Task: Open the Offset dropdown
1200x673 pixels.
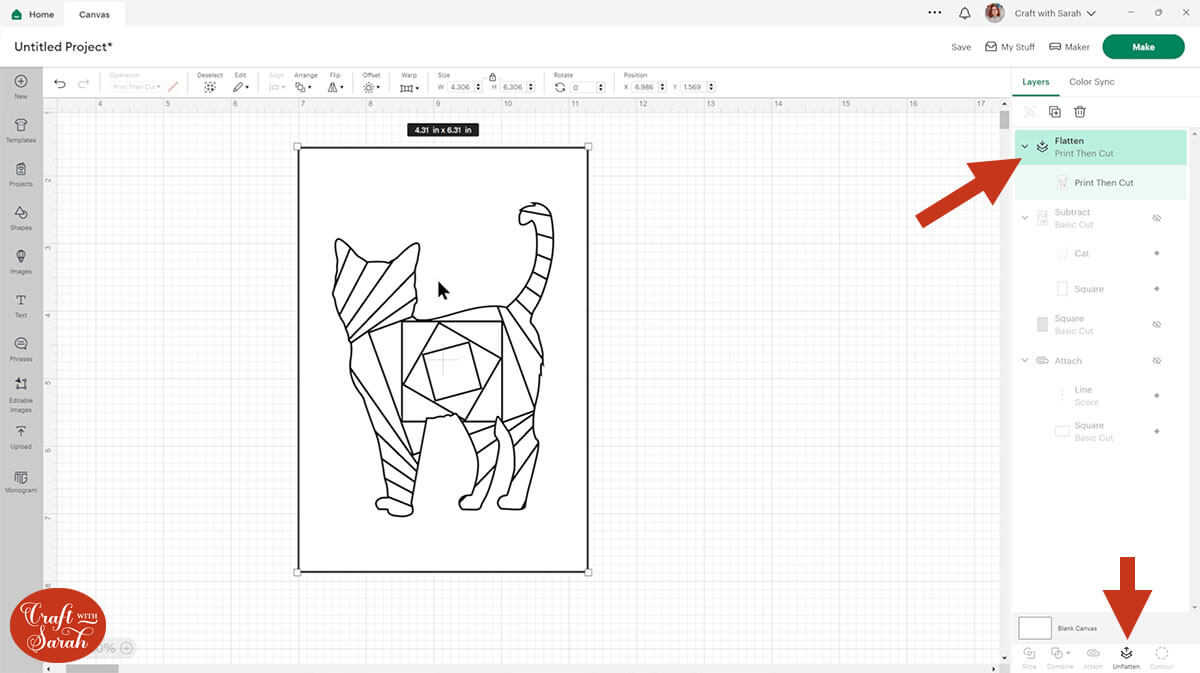Action: (x=371, y=88)
